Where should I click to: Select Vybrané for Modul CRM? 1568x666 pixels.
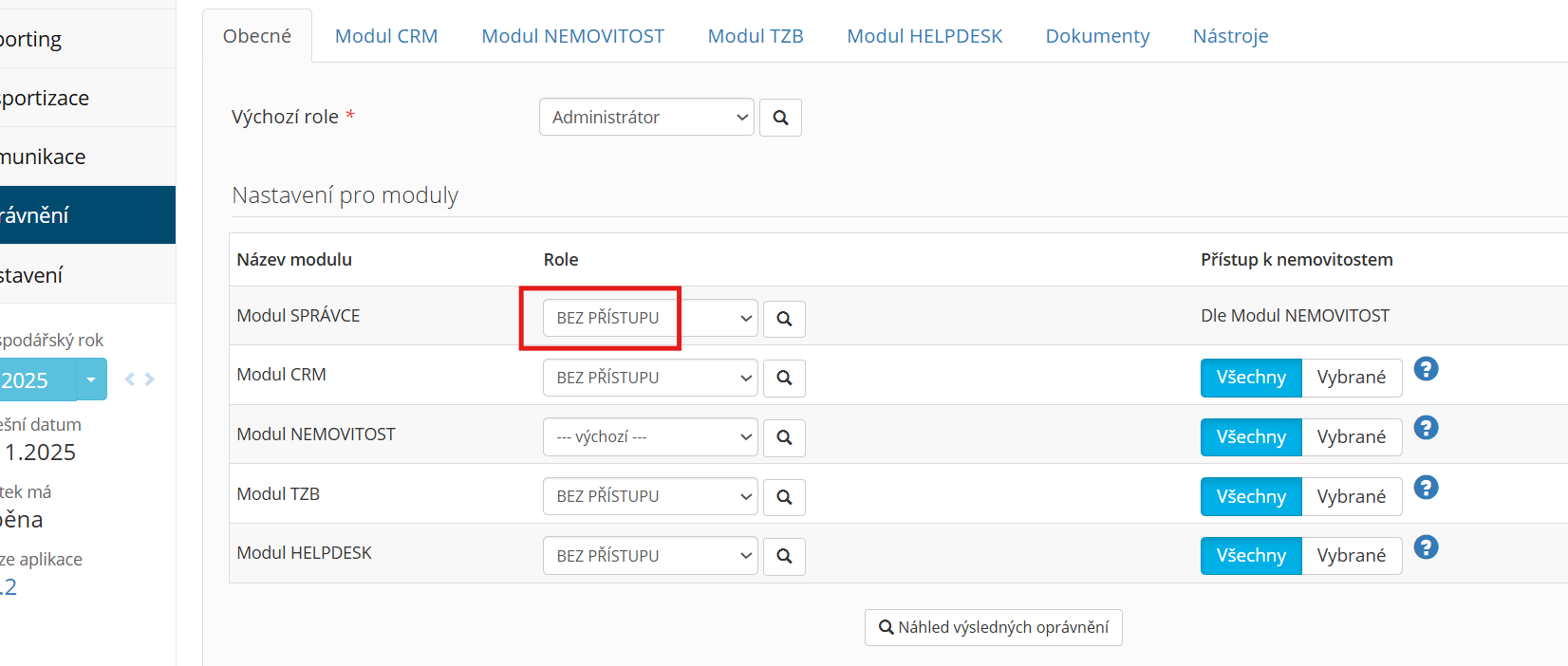pyautogui.click(x=1352, y=378)
